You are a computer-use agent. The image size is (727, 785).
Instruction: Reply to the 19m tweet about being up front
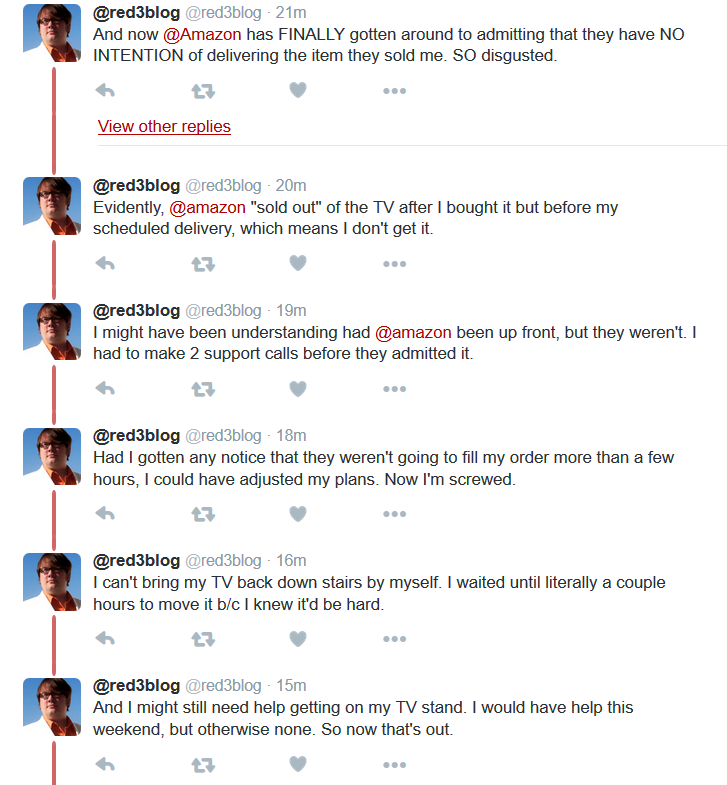(105, 388)
